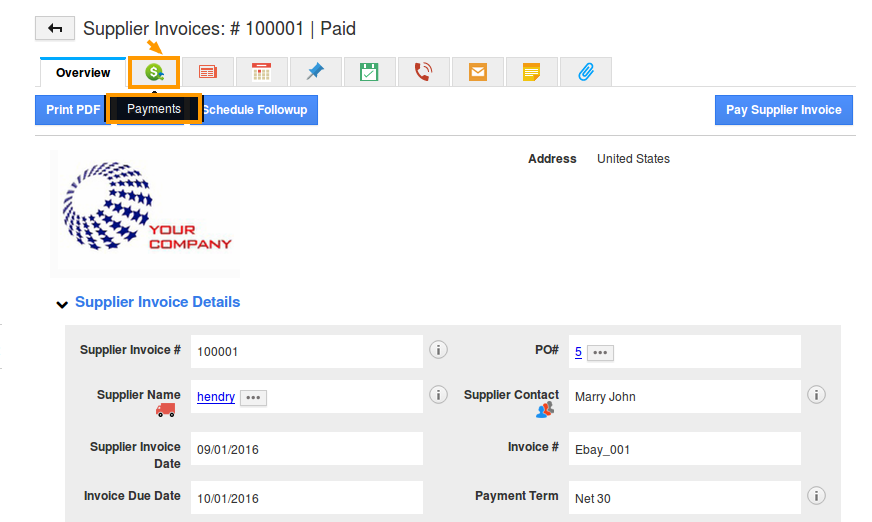Screen dimensions: 872x522
Task: Click the Supplier Contact field Marry John
Action: point(685,396)
